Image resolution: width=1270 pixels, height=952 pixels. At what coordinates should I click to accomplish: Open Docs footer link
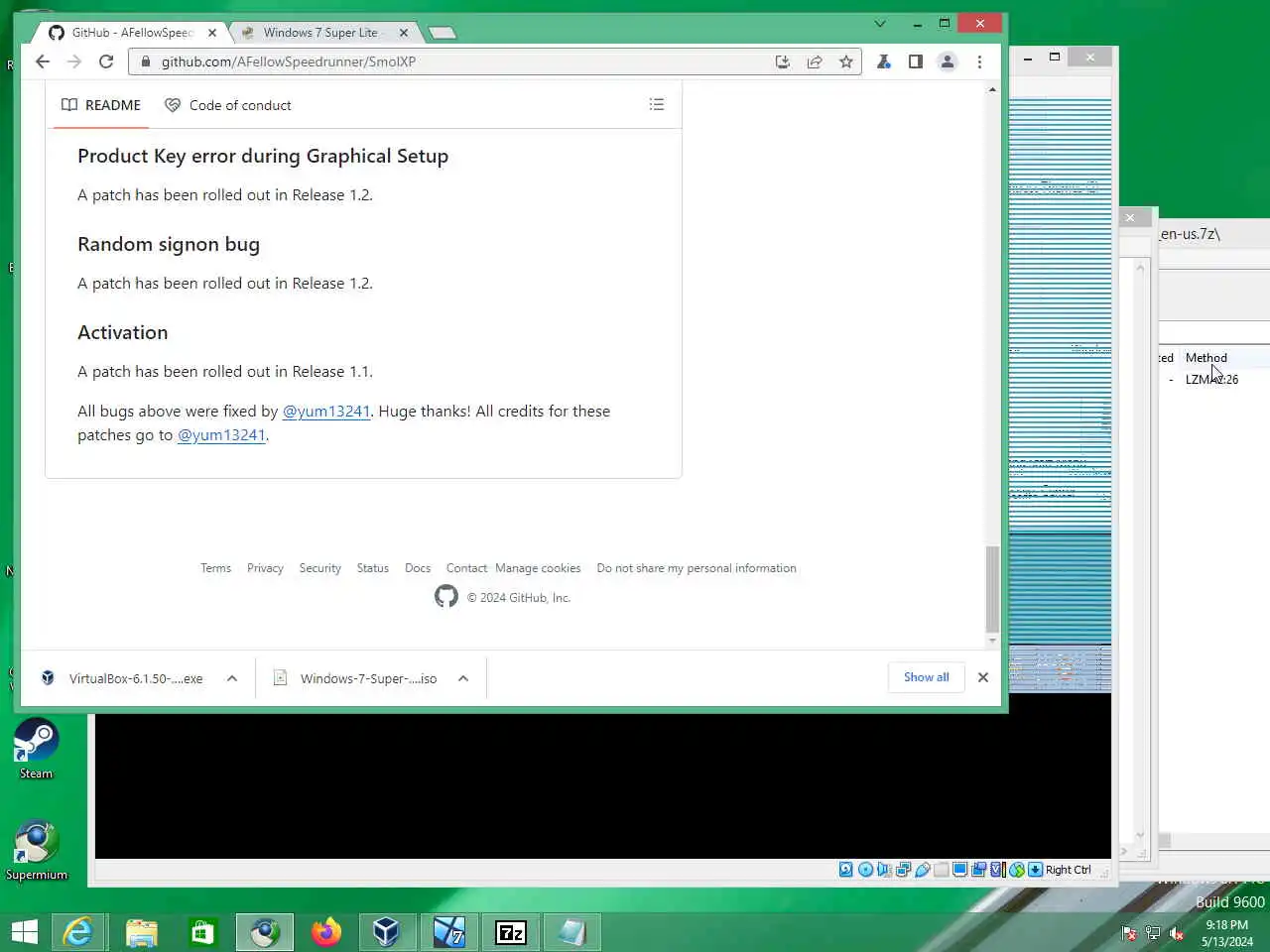pos(418,568)
